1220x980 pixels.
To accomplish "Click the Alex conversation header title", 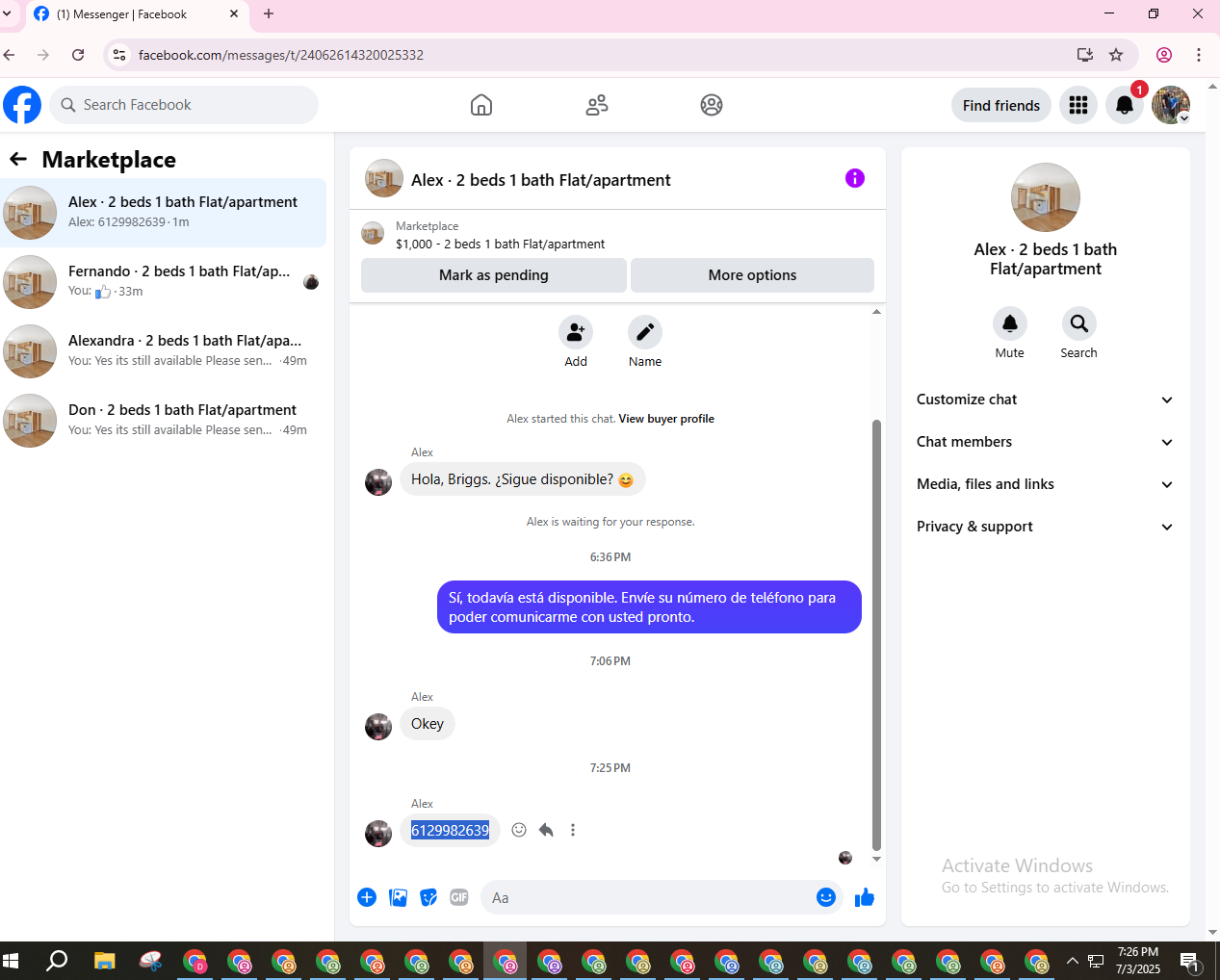I will coord(541,180).
